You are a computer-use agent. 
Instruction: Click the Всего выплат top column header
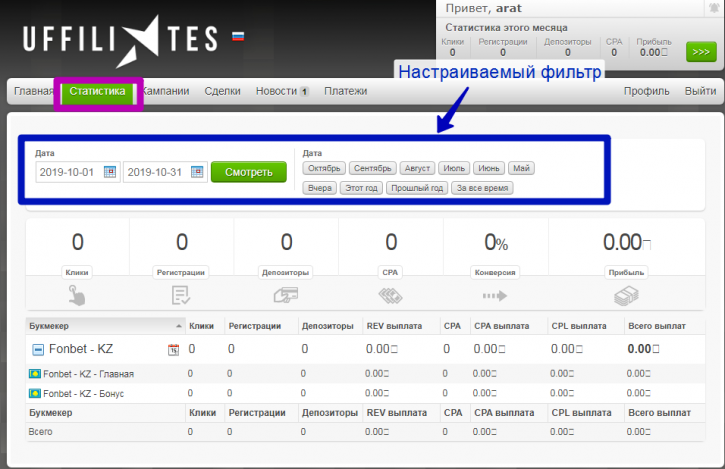657,326
